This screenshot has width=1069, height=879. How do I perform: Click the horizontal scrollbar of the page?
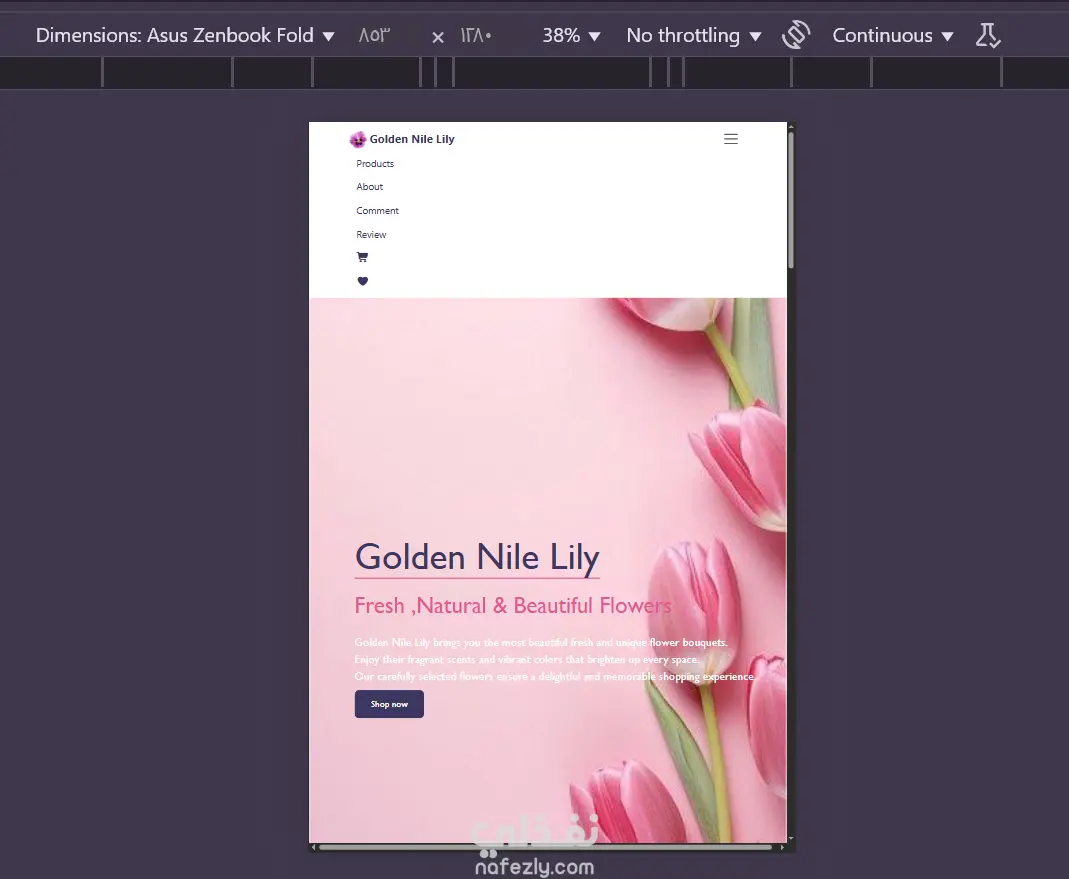545,848
